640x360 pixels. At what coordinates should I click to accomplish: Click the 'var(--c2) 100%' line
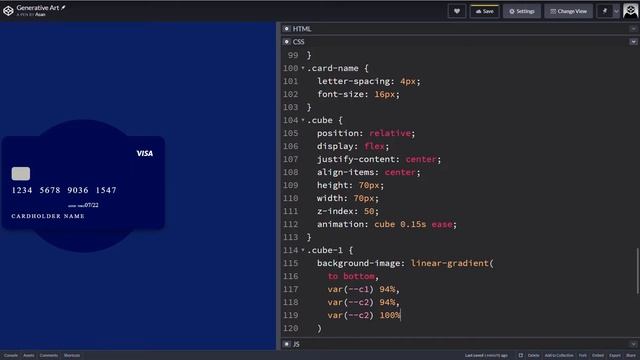click(x=364, y=315)
